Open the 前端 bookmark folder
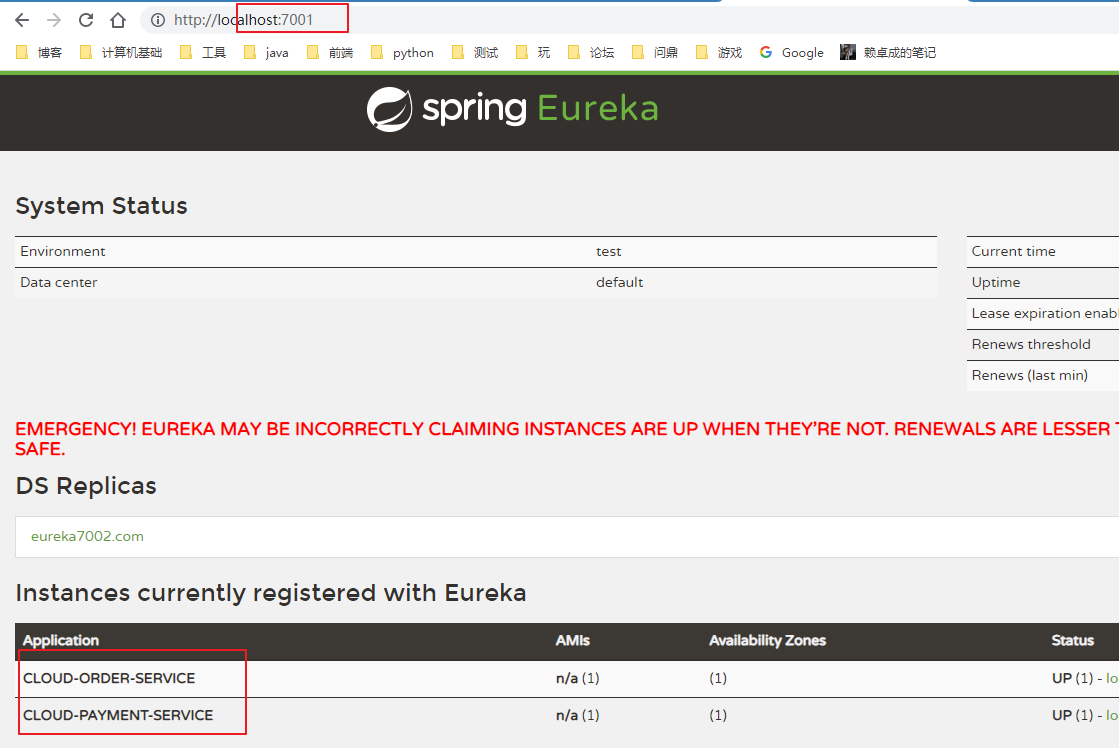Image resolution: width=1119 pixels, height=748 pixels. pos(330,52)
